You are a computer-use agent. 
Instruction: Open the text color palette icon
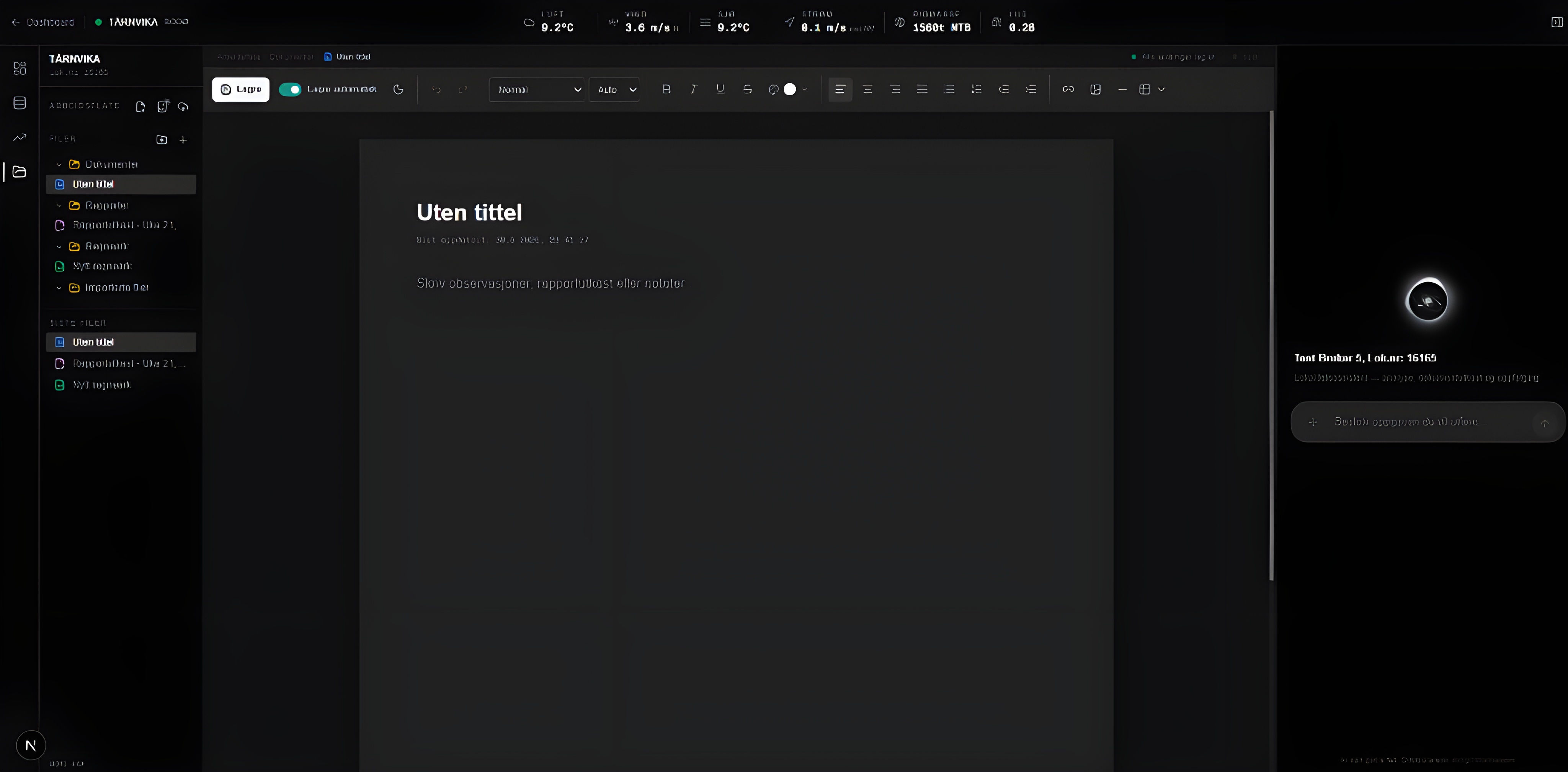774,90
